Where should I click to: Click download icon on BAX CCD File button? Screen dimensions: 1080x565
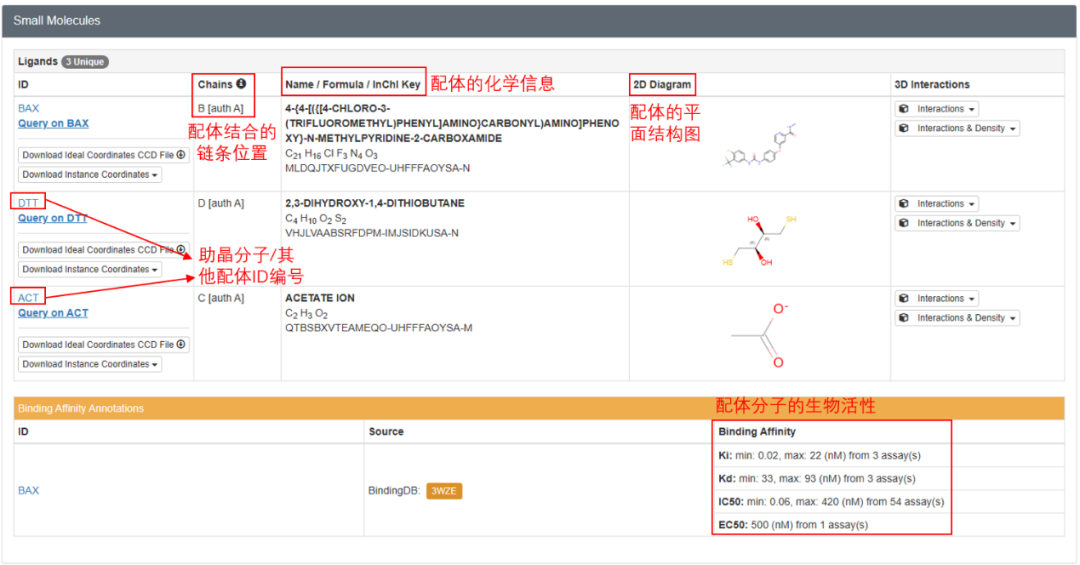coord(180,154)
